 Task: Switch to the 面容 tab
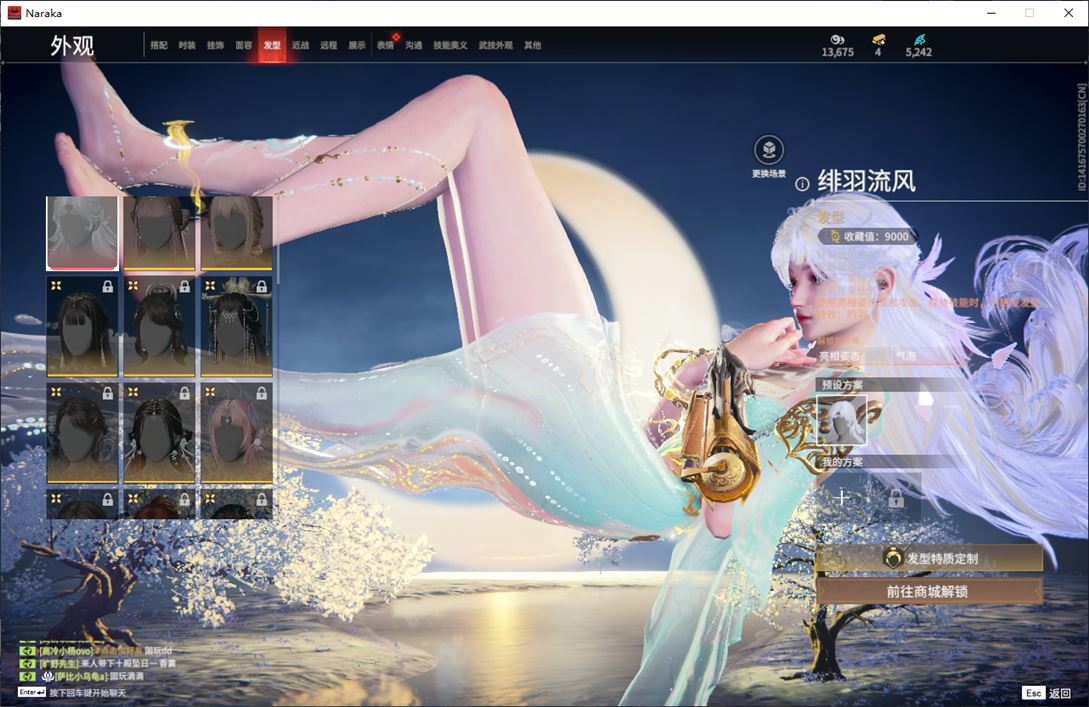(244, 45)
